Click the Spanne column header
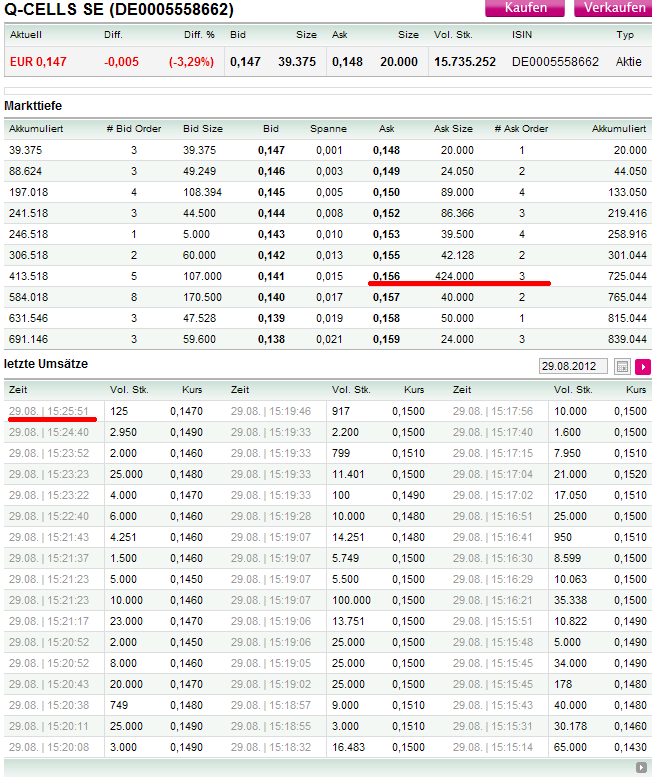Image resolution: width=652 pixels, height=777 pixels. [x=328, y=129]
